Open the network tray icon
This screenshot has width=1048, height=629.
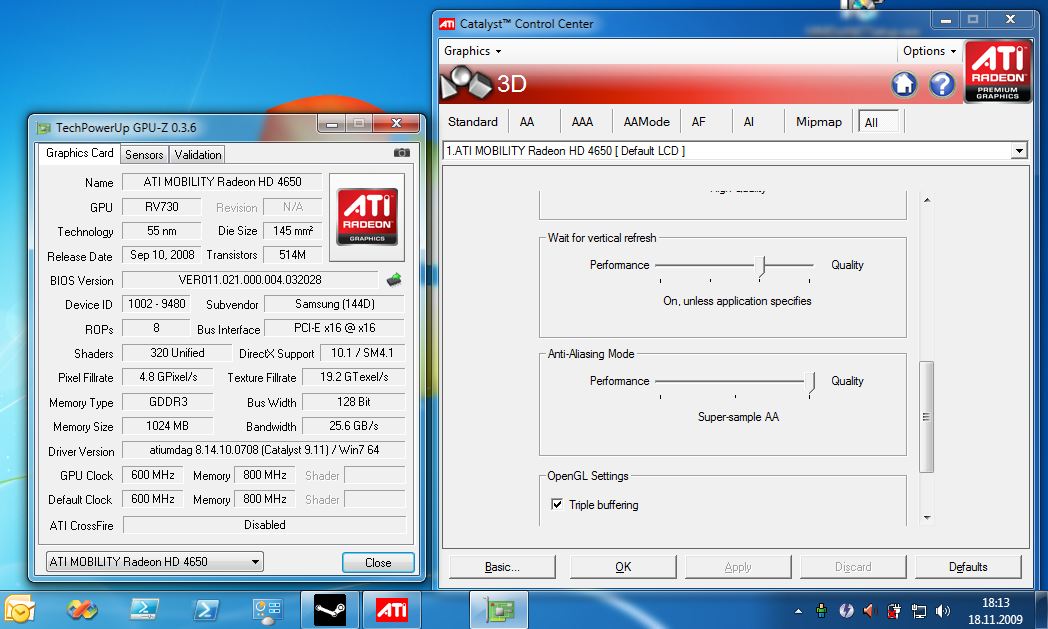pyautogui.click(x=919, y=610)
